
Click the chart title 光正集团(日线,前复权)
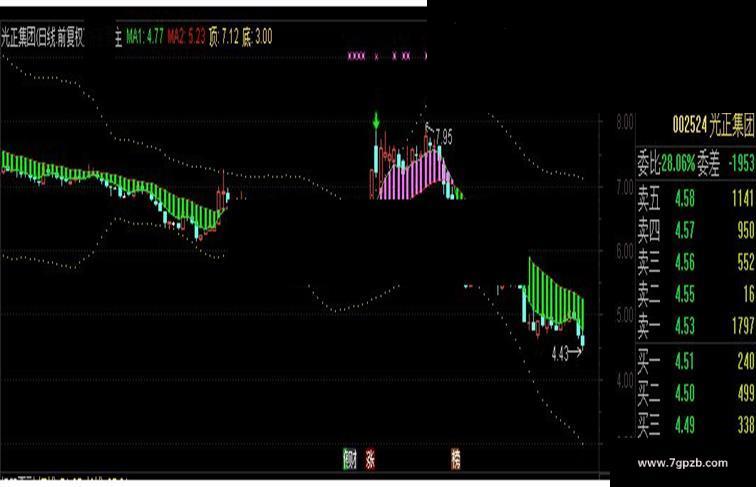point(42,37)
